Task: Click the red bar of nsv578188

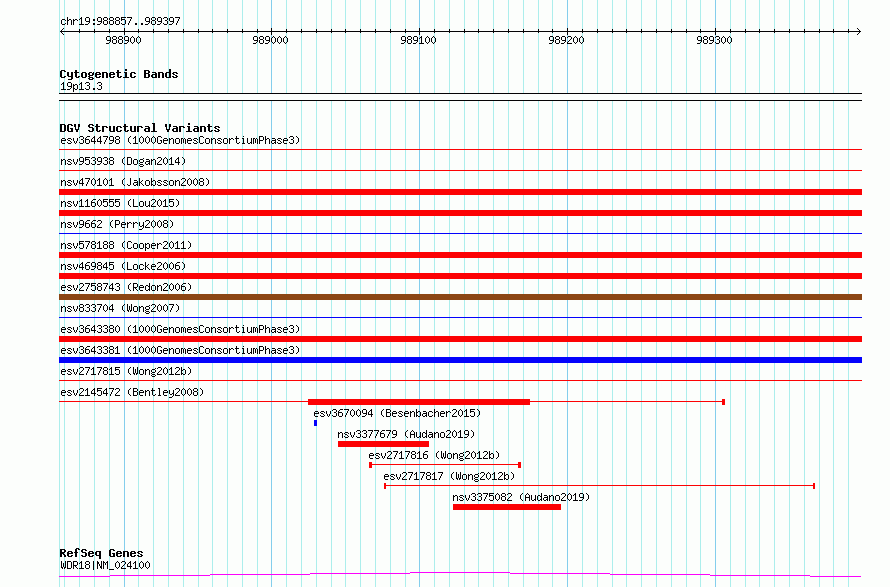Action: click(460, 255)
